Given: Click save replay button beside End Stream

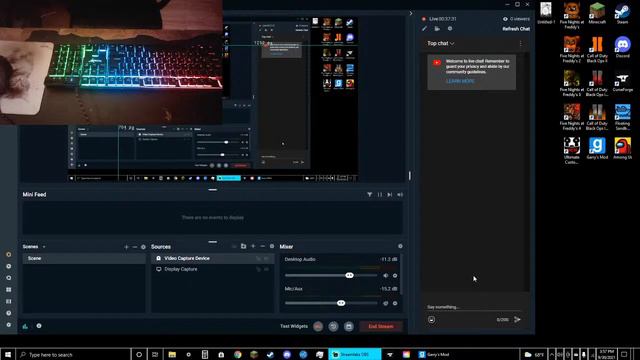Looking at the screenshot, I should coord(349,327).
